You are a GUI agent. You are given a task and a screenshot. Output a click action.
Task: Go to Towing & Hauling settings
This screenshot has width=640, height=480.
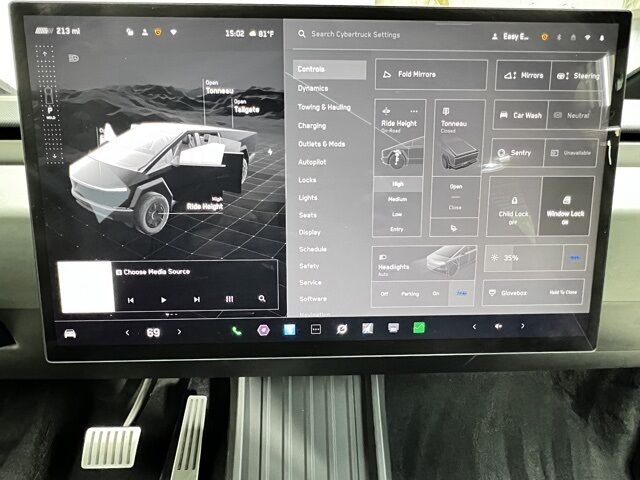(x=324, y=107)
